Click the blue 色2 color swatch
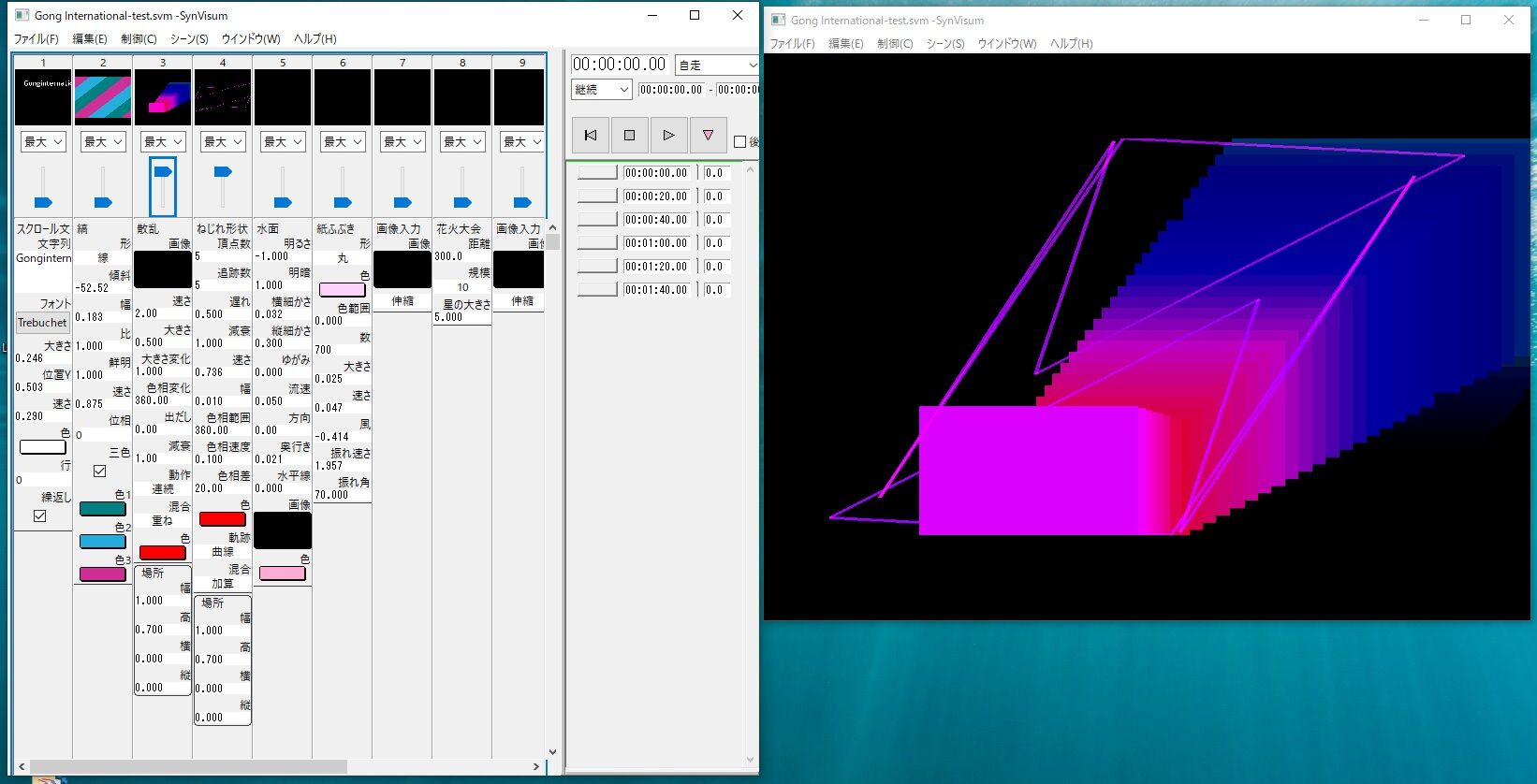This screenshot has height=784, width=1537. pos(103,542)
